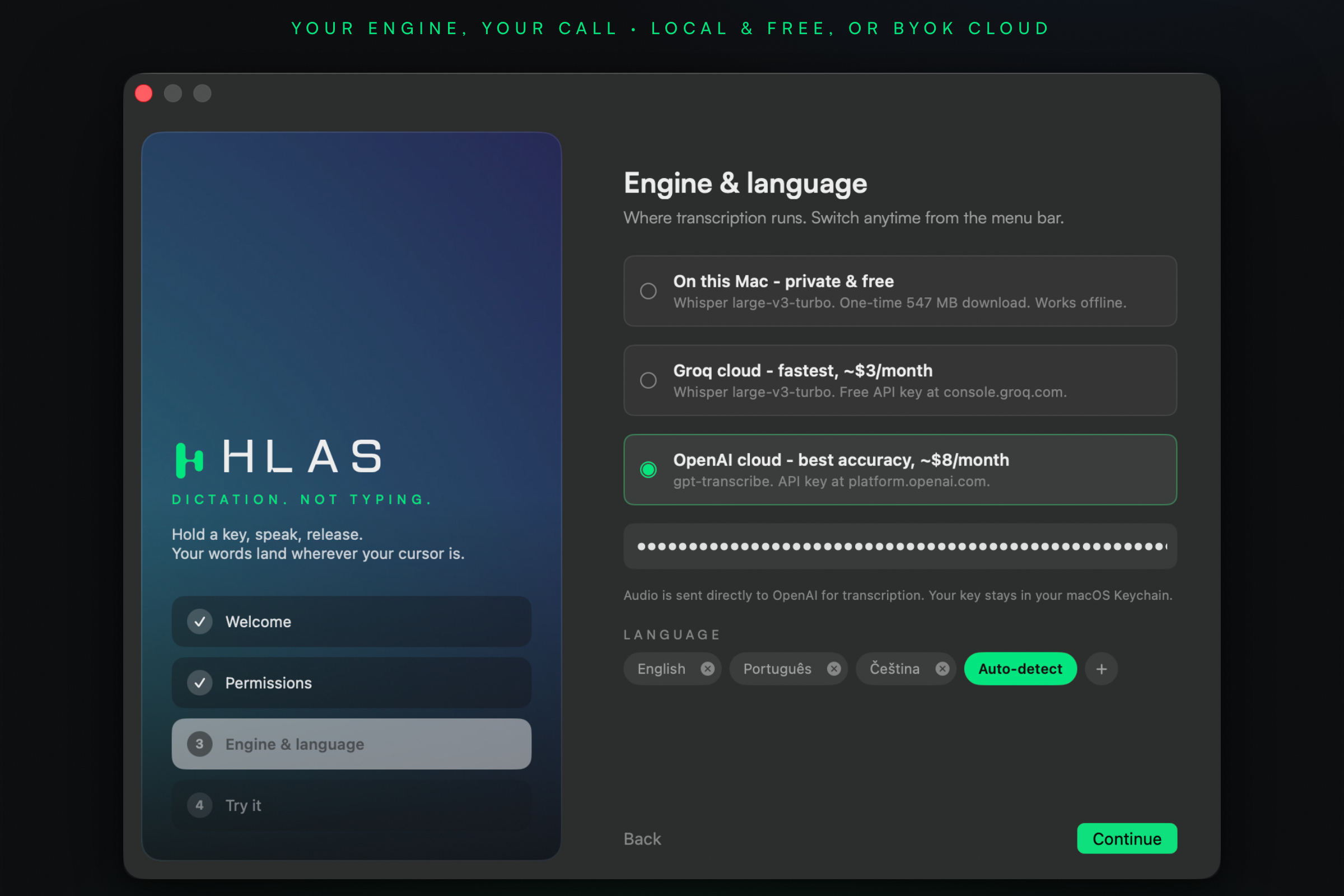
Task: Click the step 3 number badge
Action: pyautogui.click(x=199, y=744)
